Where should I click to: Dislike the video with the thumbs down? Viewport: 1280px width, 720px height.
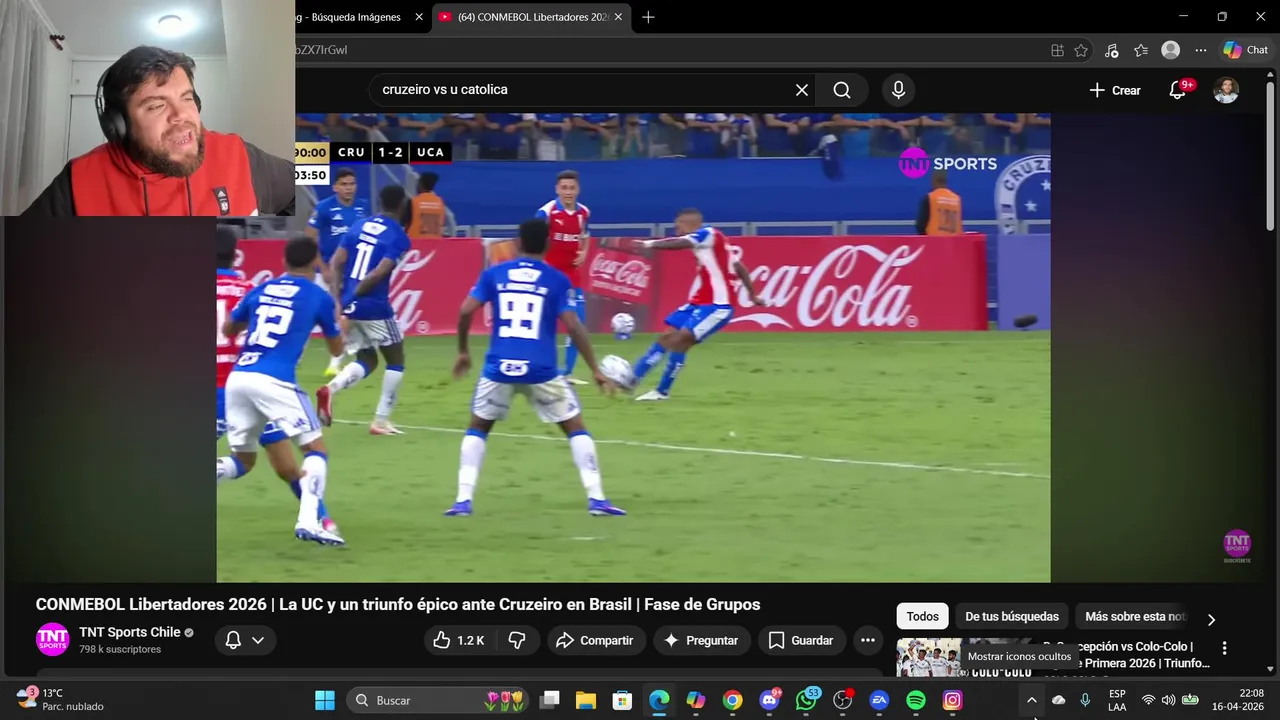click(518, 640)
